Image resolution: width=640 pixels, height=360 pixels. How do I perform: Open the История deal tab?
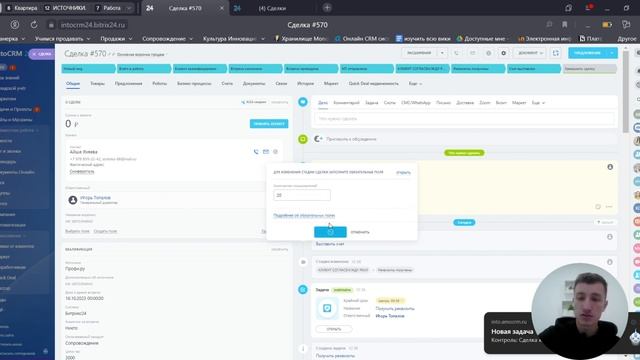[x=305, y=83]
